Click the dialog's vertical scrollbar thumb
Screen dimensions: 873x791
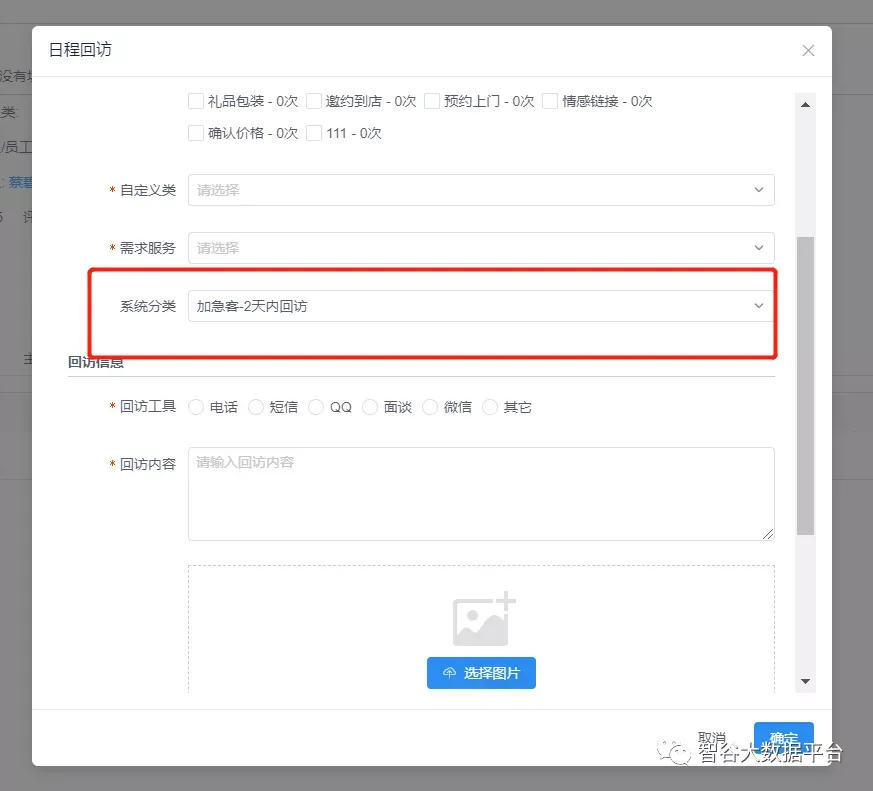point(805,385)
